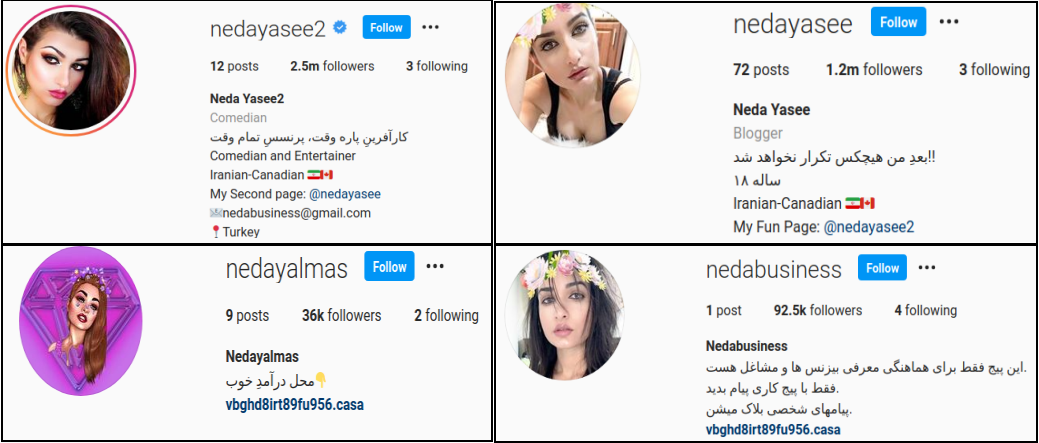Image resolution: width=1039 pixels, height=443 pixels.
Task: Follow the nedayasee account
Action: click(x=899, y=22)
